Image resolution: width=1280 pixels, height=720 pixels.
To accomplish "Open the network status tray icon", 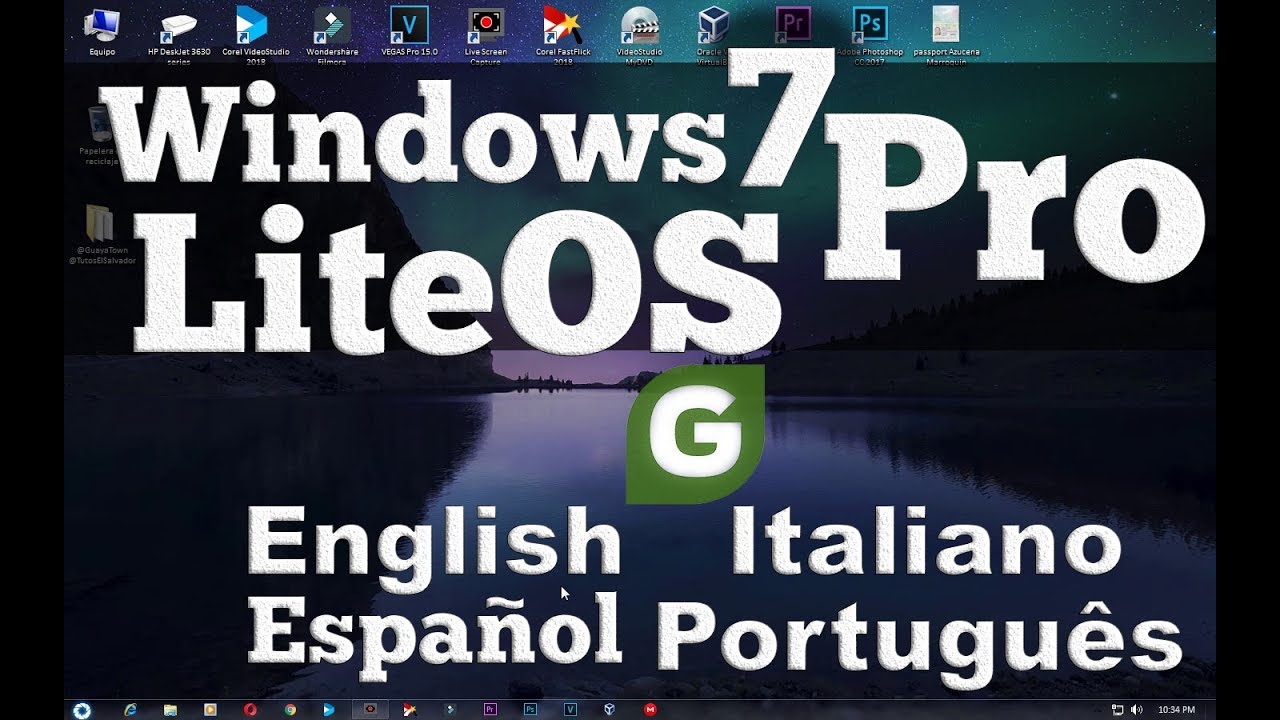I will tap(1118, 710).
